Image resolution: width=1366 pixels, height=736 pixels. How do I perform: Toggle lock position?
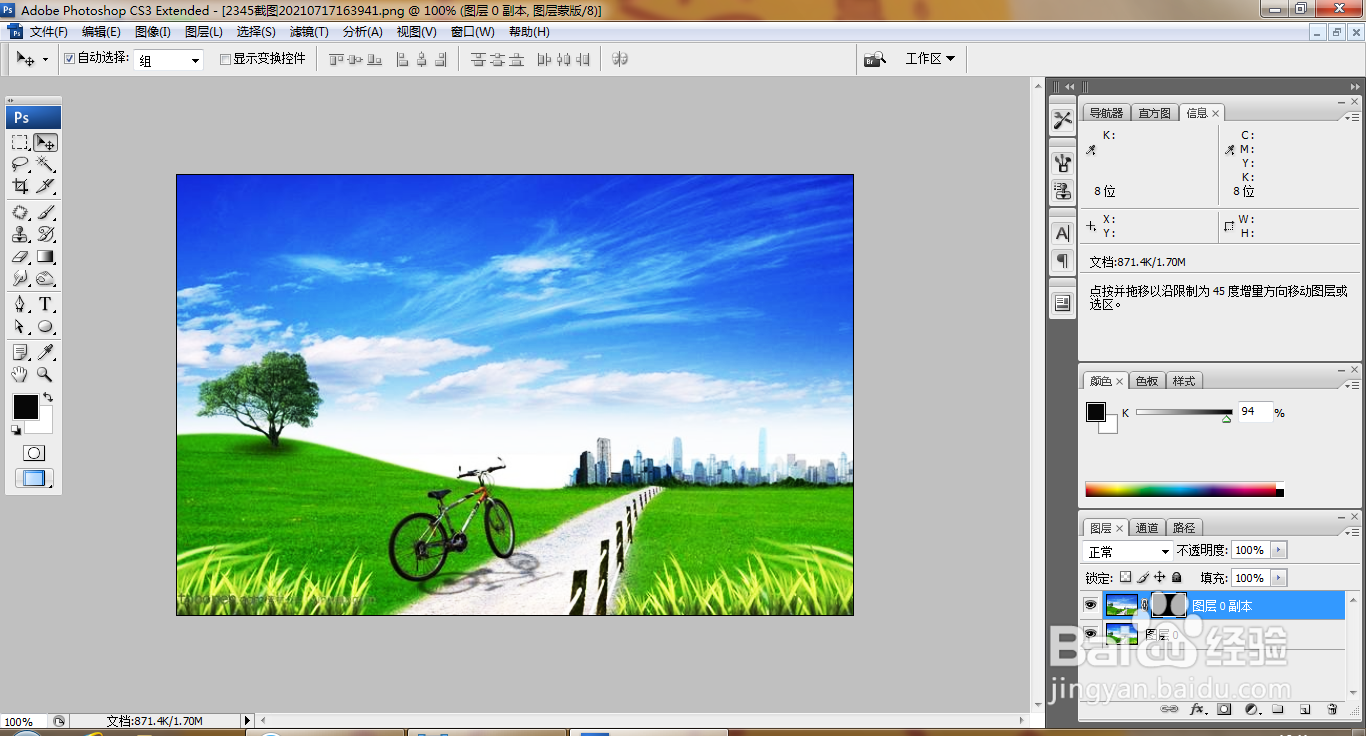tap(1160, 577)
